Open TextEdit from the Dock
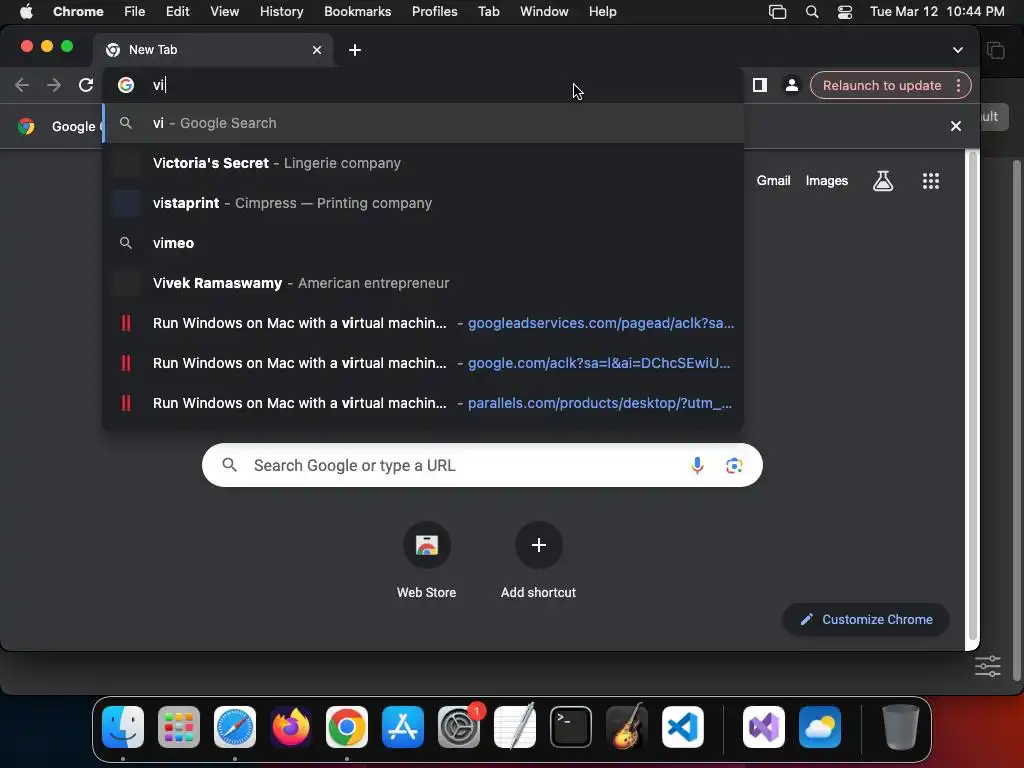 click(515, 727)
